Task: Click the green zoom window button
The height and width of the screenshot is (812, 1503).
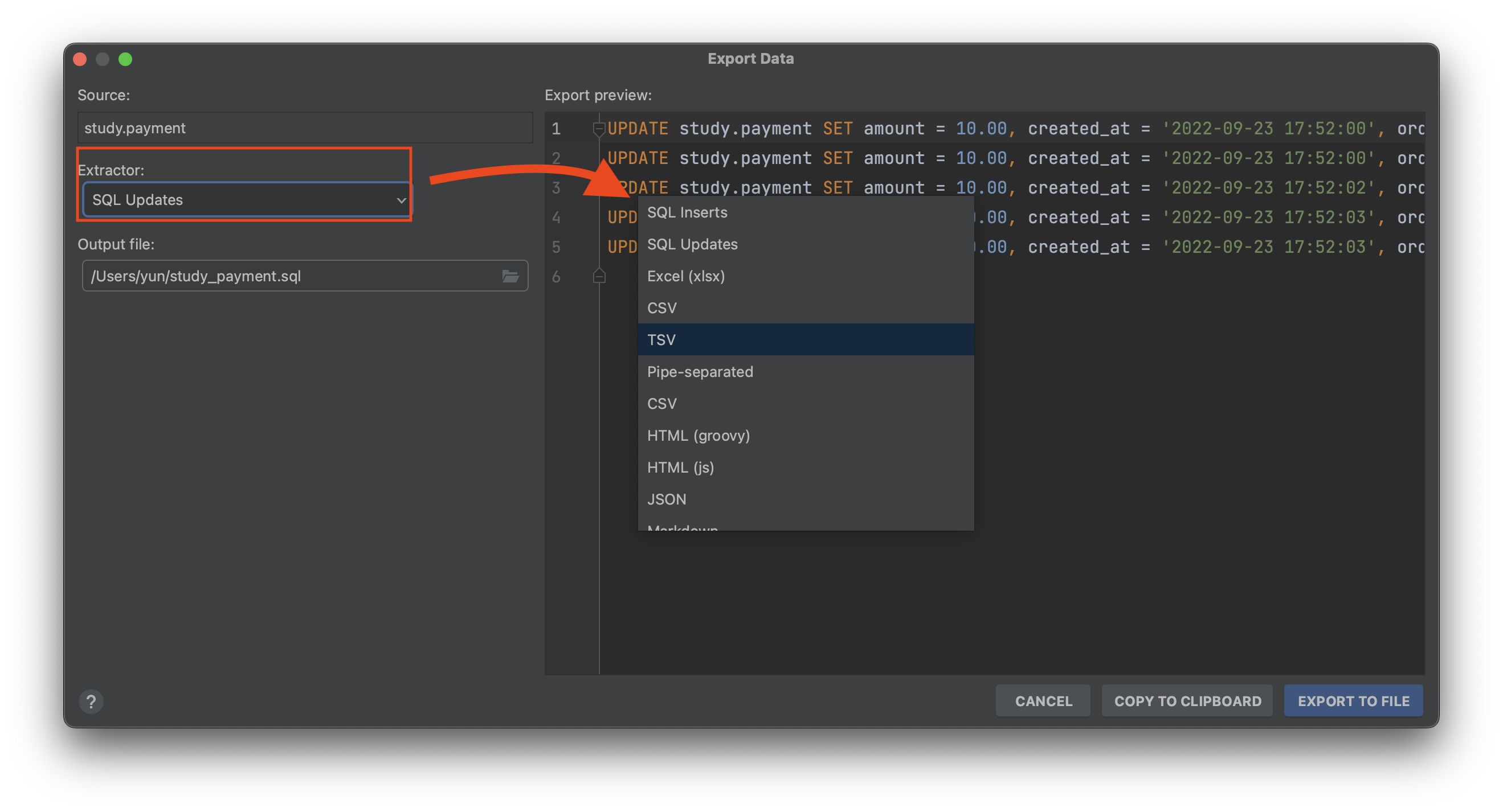Action: tap(125, 59)
